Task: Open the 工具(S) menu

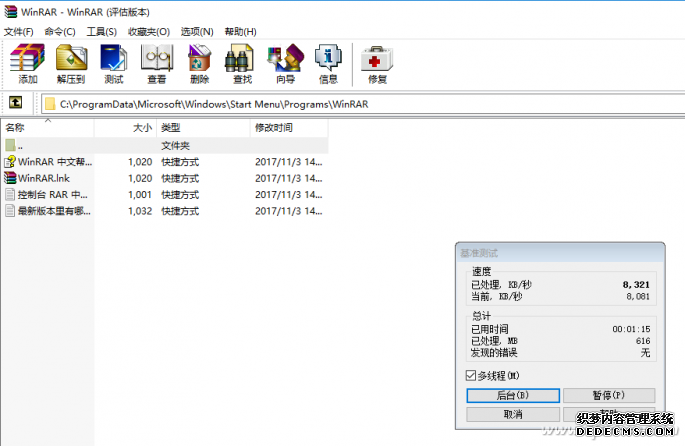Action: tap(101, 31)
